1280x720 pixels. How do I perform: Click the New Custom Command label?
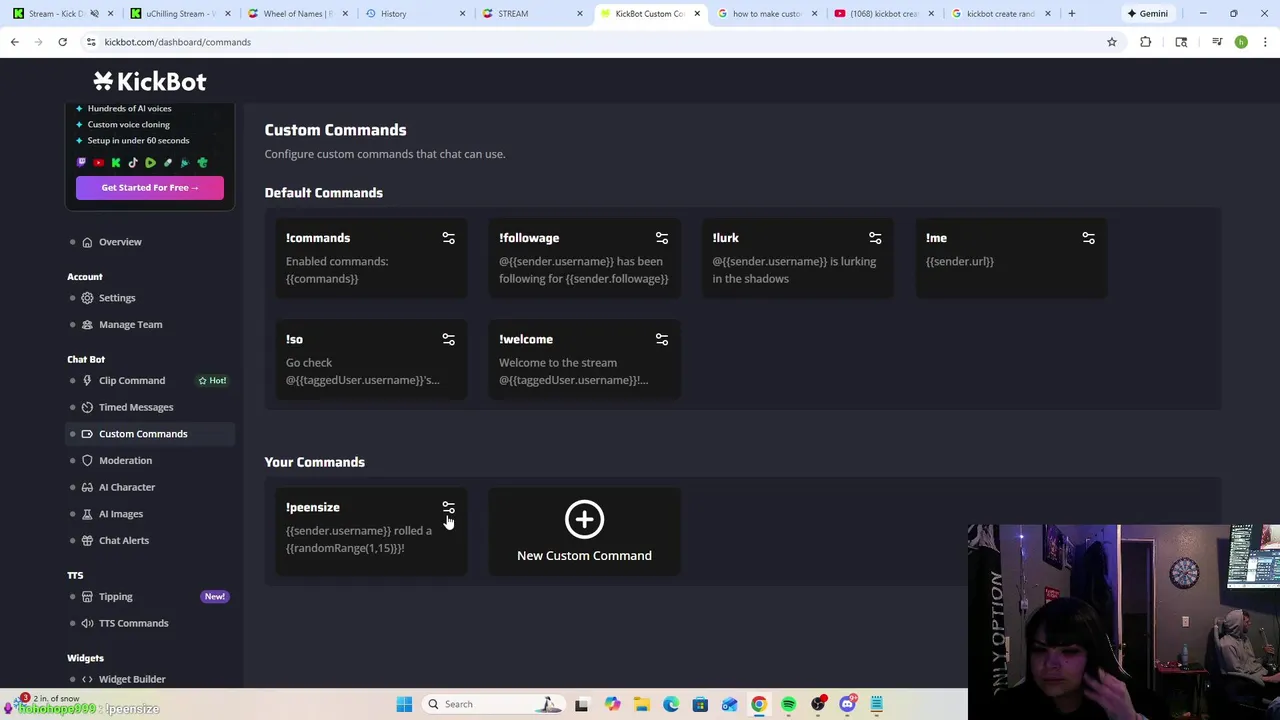[584, 556]
